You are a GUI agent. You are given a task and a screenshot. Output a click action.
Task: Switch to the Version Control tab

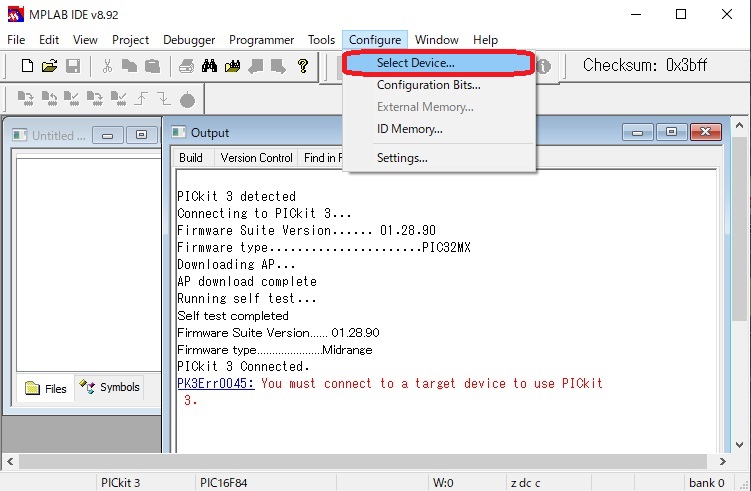click(x=256, y=158)
